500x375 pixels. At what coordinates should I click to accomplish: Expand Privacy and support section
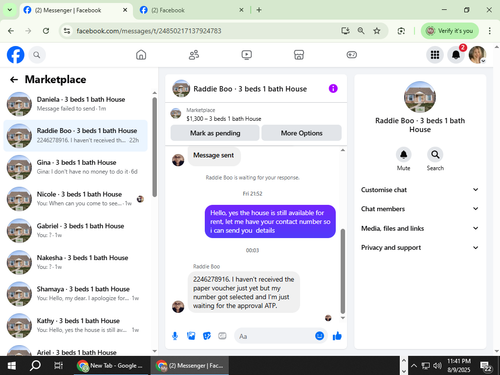(x=420, y=248)
